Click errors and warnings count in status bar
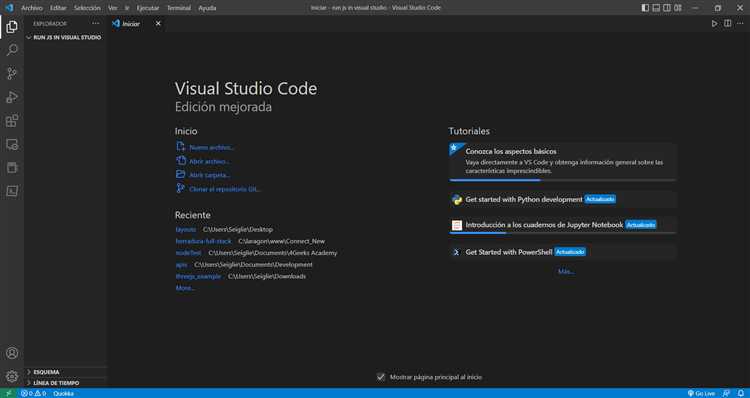 [33, 393]
